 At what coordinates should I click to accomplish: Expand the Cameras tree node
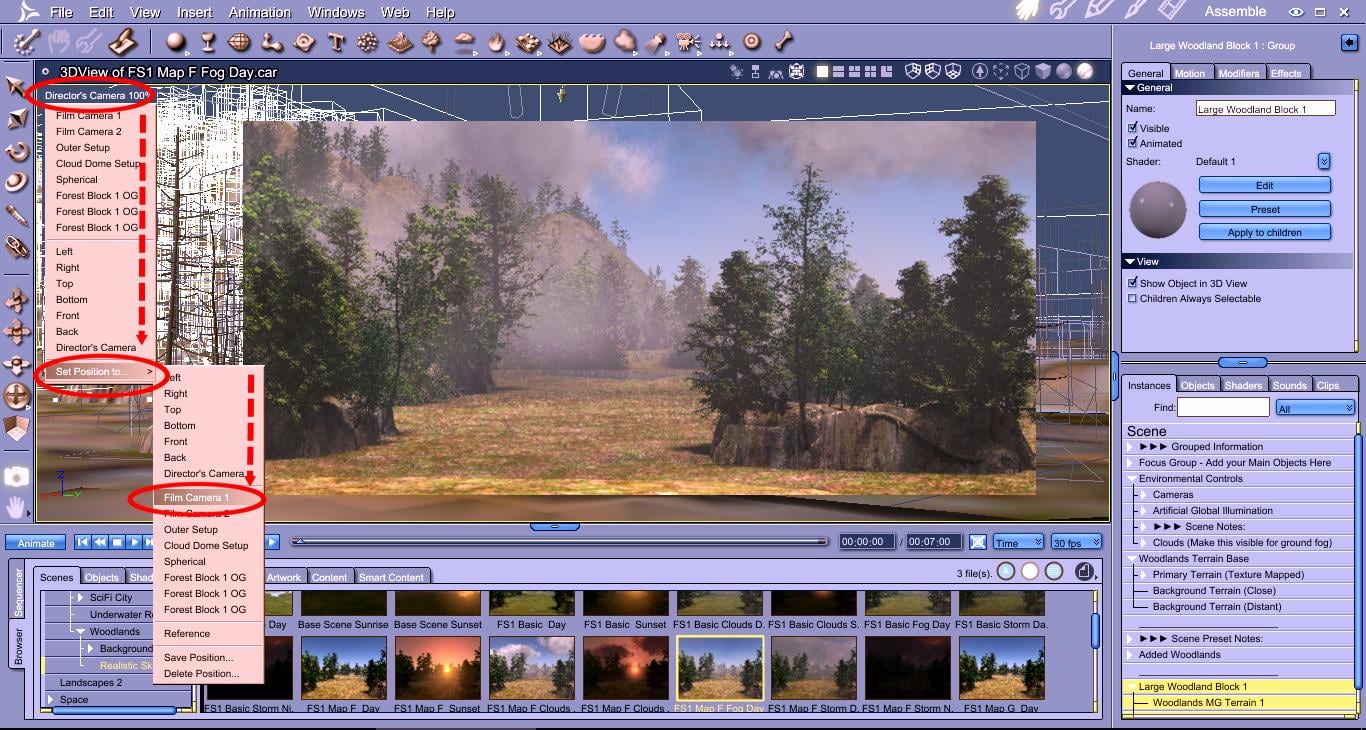click(x=1144, y=495)
